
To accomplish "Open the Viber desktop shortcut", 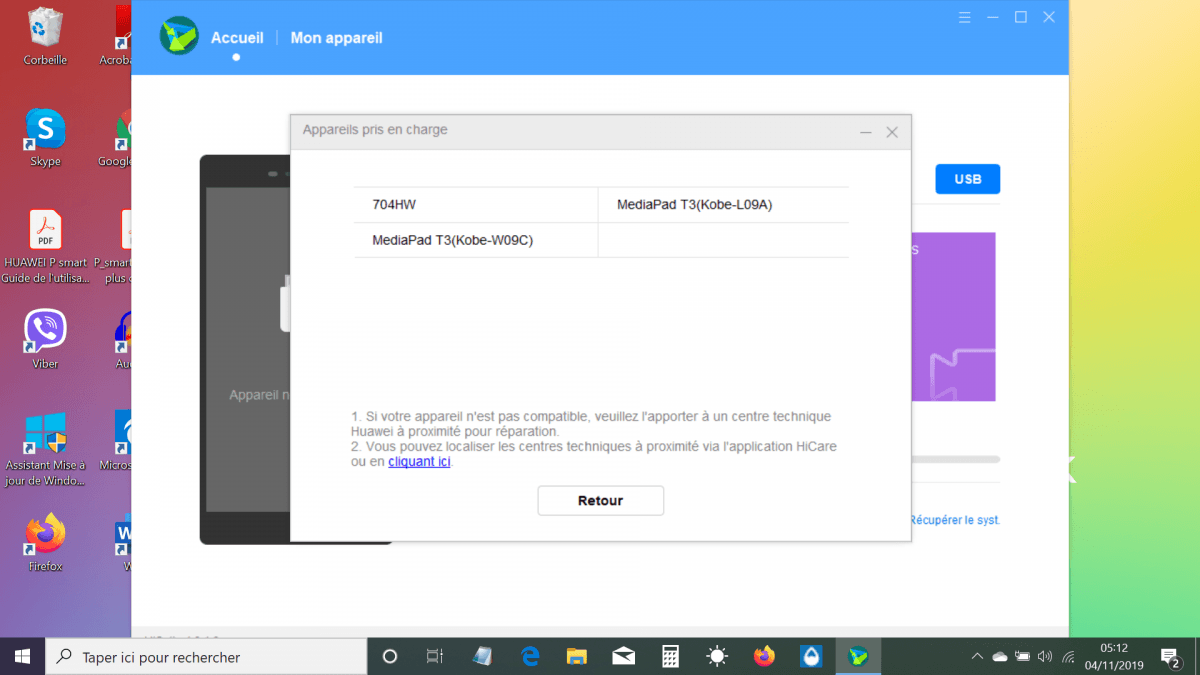I will point(45,340).
